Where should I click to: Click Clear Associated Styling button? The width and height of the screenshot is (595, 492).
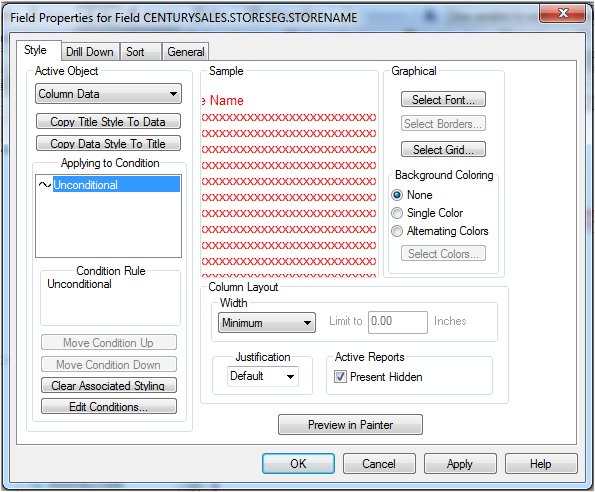[109, 385]
